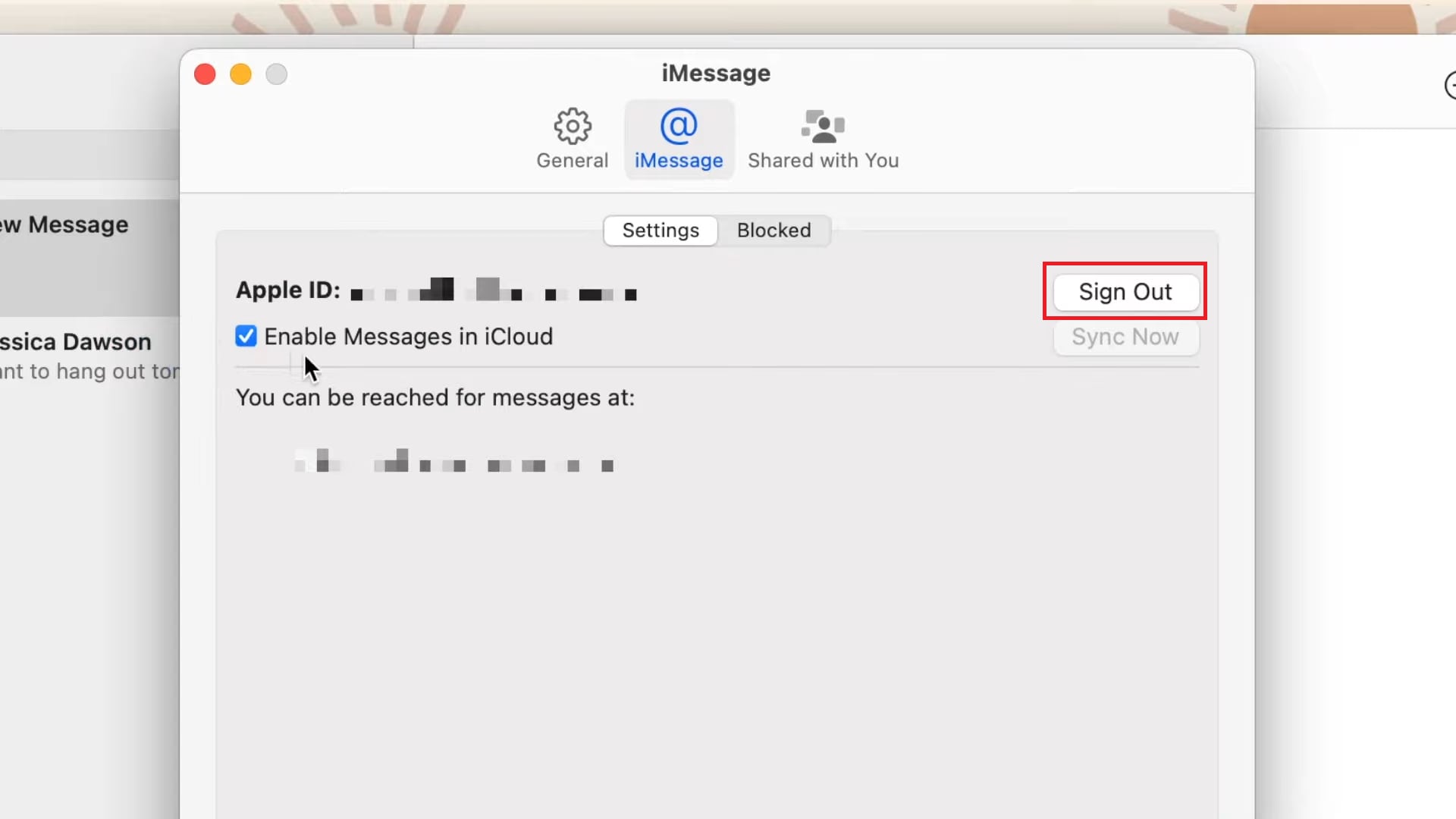Open the Shared with You tab
Screen dimensions: 1456x819
click(x=823, y=140)
